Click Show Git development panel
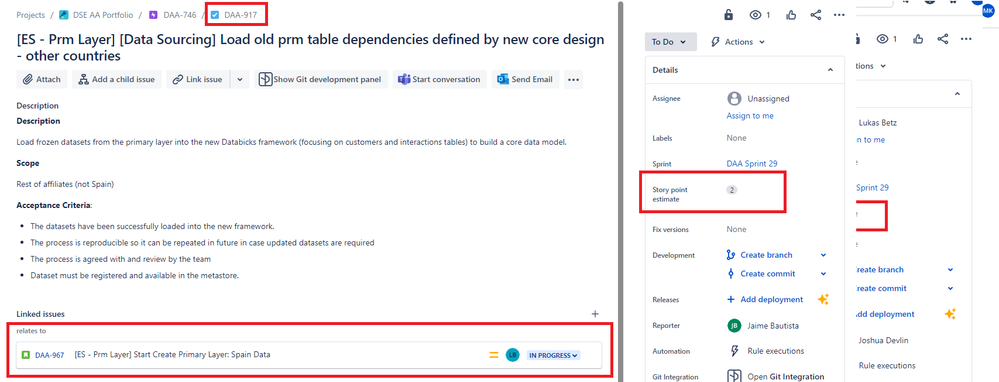This screenshot has height=382, width=999. tap(321, 80)
